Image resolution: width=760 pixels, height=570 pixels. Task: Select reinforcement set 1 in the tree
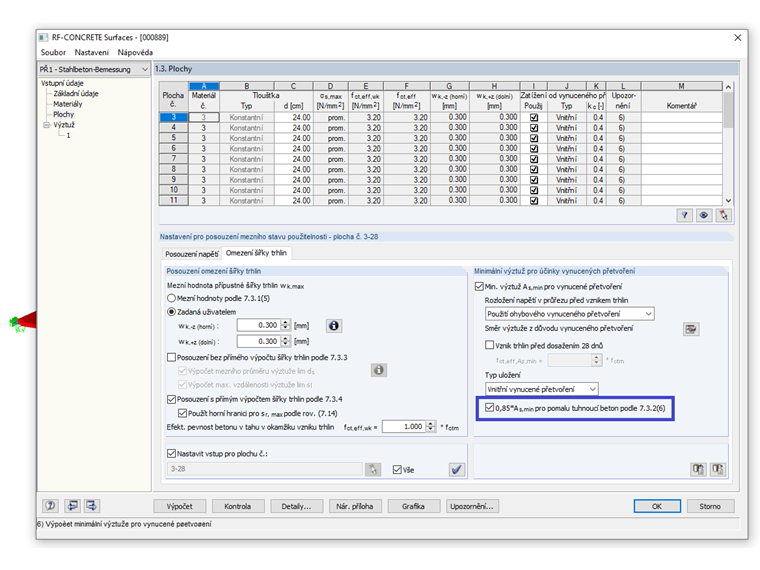[x=68, y=135]
